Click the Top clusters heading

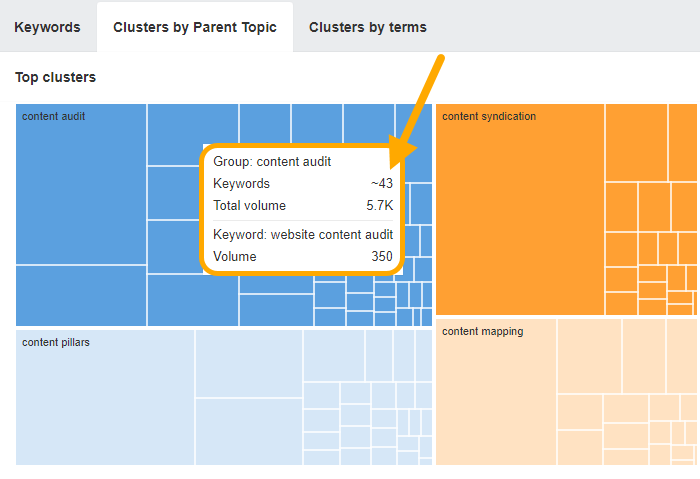pyautogui.click(x=56, y=77)
